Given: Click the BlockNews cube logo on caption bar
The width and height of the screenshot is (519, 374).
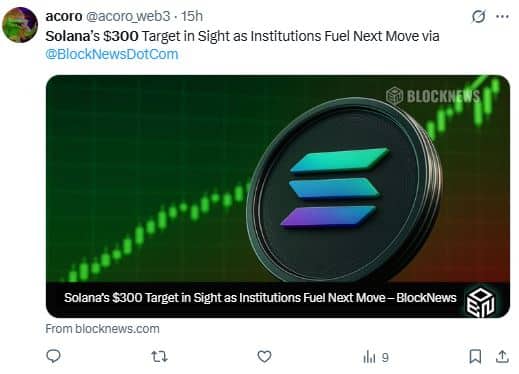Looking at the screenshot, I should point(480,303).
